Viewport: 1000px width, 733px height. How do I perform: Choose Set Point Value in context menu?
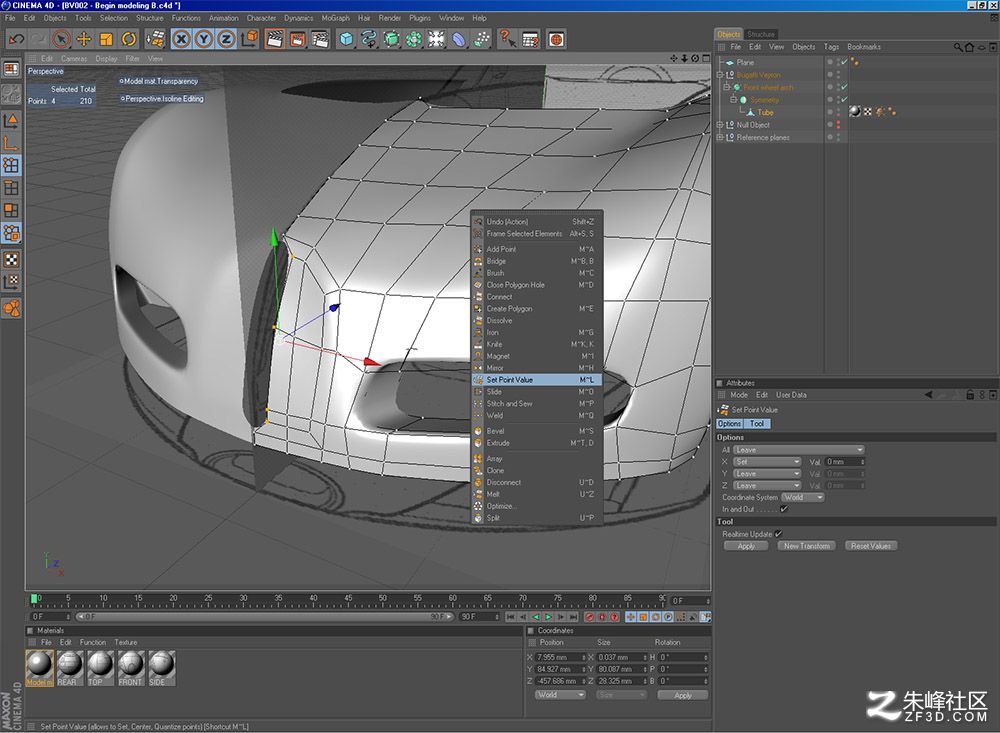(x=536, y=380)
